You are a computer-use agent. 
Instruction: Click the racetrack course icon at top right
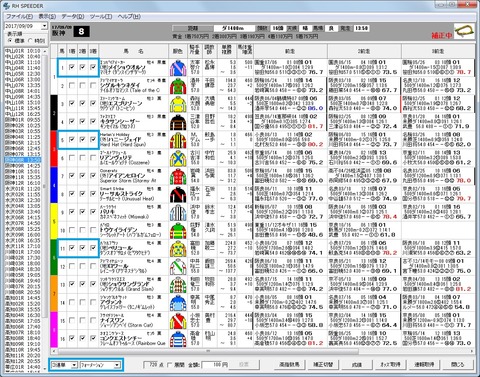[465, 31]
